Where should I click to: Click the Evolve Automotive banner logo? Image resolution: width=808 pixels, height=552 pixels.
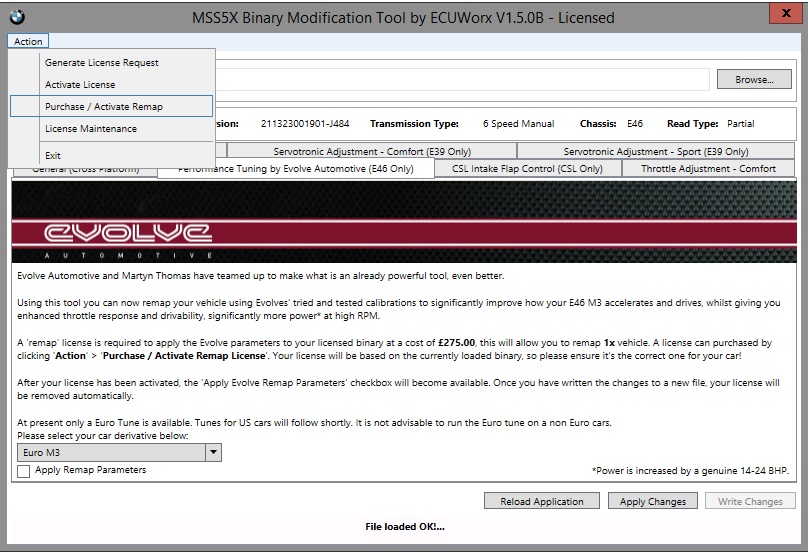click(x=128, y=240)
